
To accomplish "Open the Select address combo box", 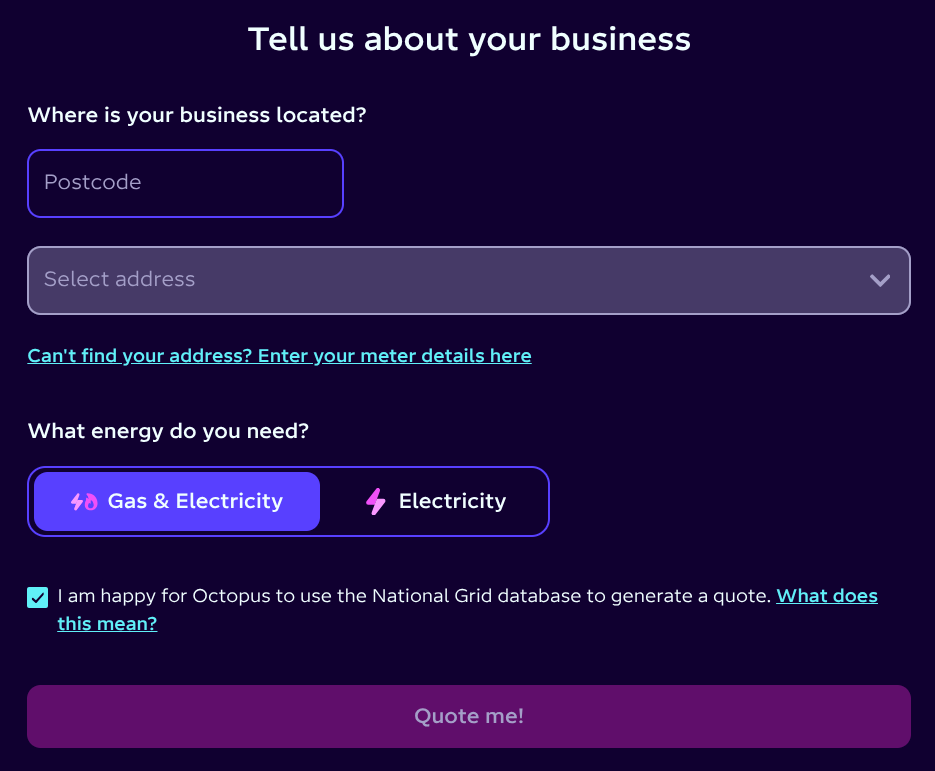I will 468,280.
